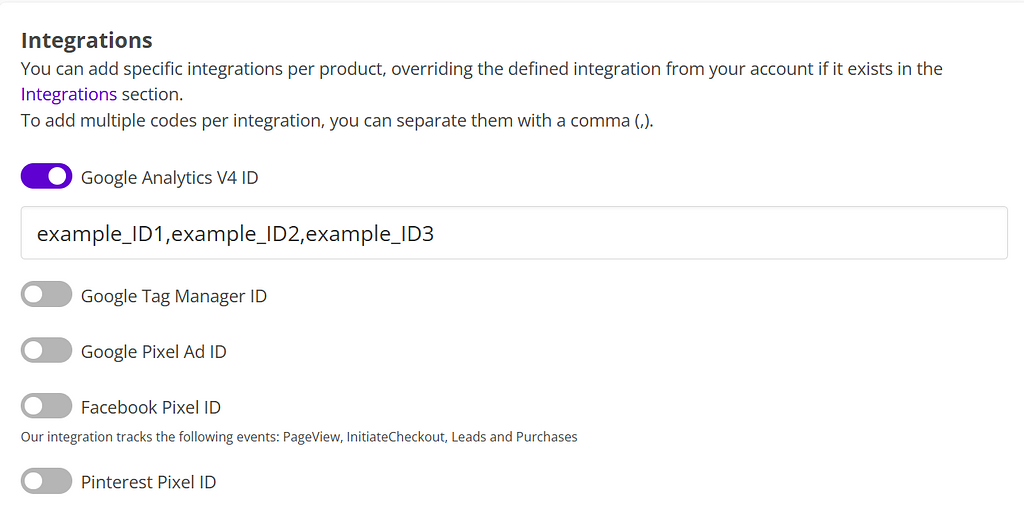Click the 'You can add specific integrations' description
This screenshot has height=518, width=1024.
point(480,69)
